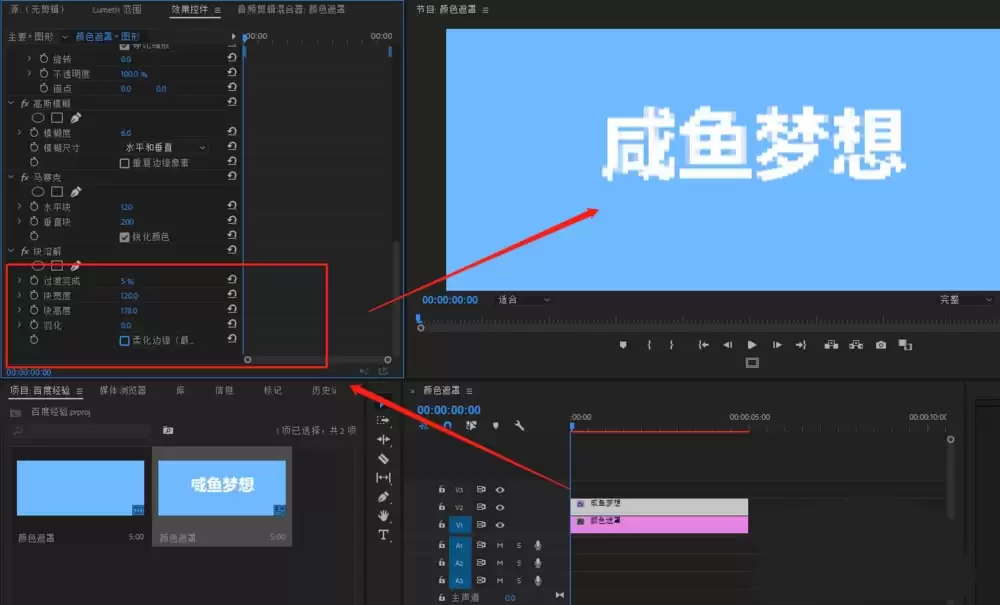Click the Export Frame camera icon
This screenshot has height=605, width=1000.
(x=881, y=344)
